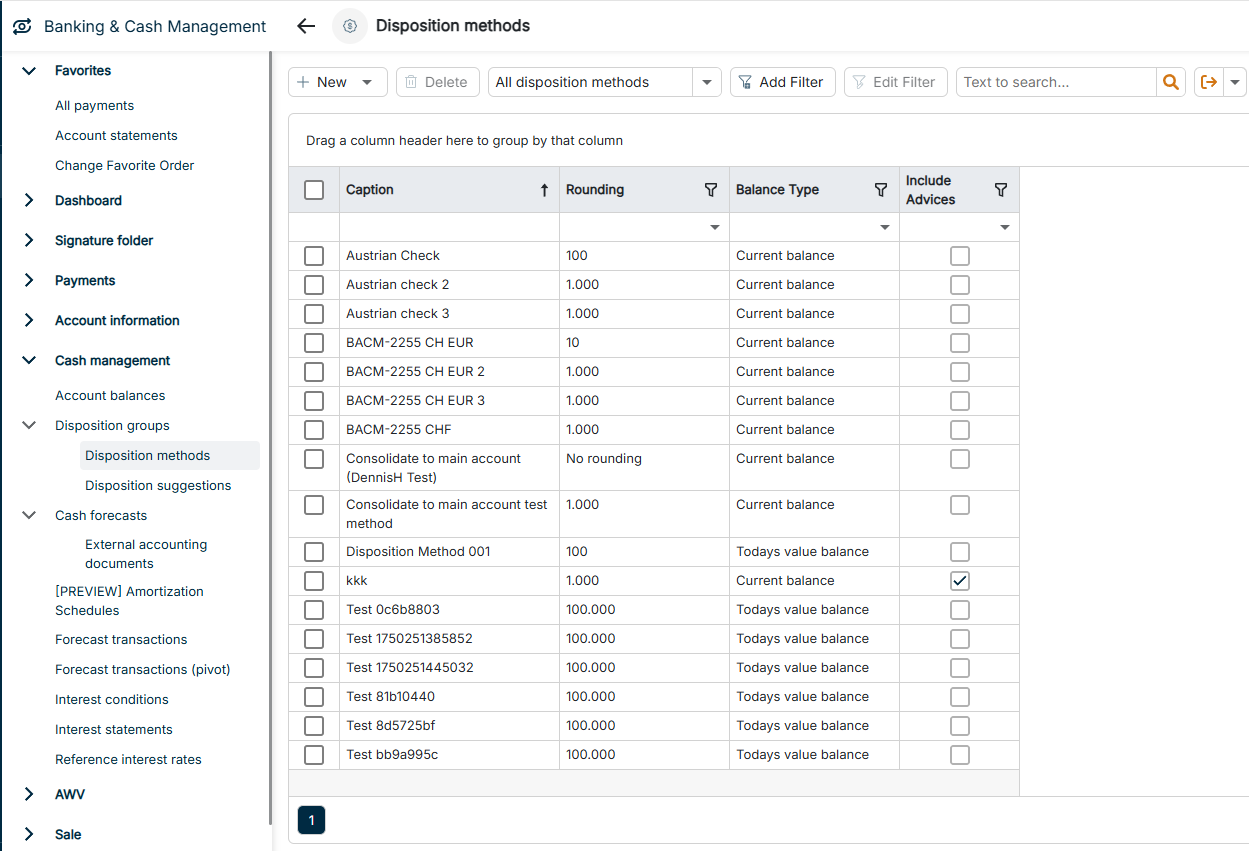Check the BACM-2255 CHF row selection box
Screen dimensions: 1249x851
point(314,430)
